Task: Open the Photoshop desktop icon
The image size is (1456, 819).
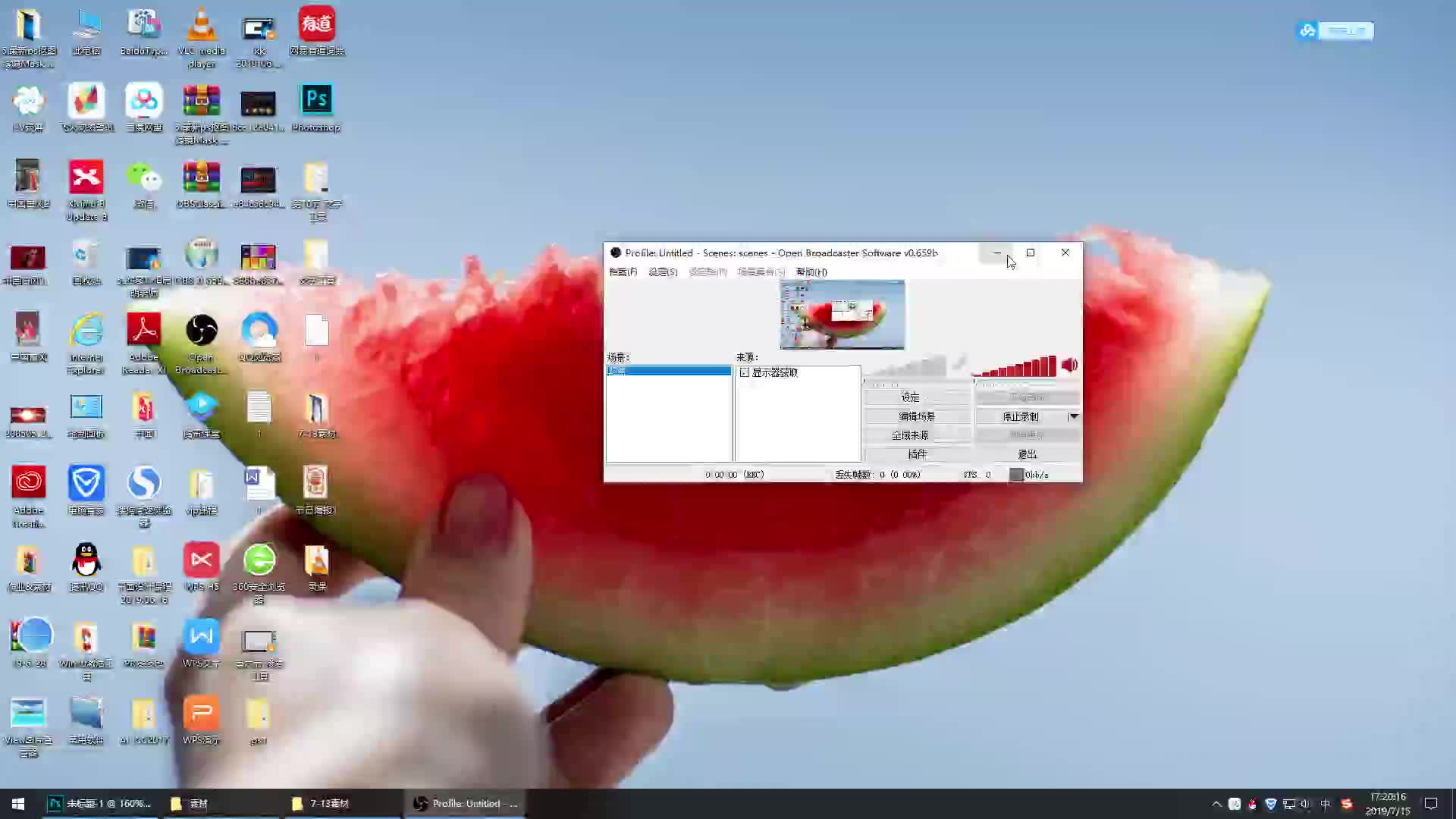Action: click(x=316, y=109)
